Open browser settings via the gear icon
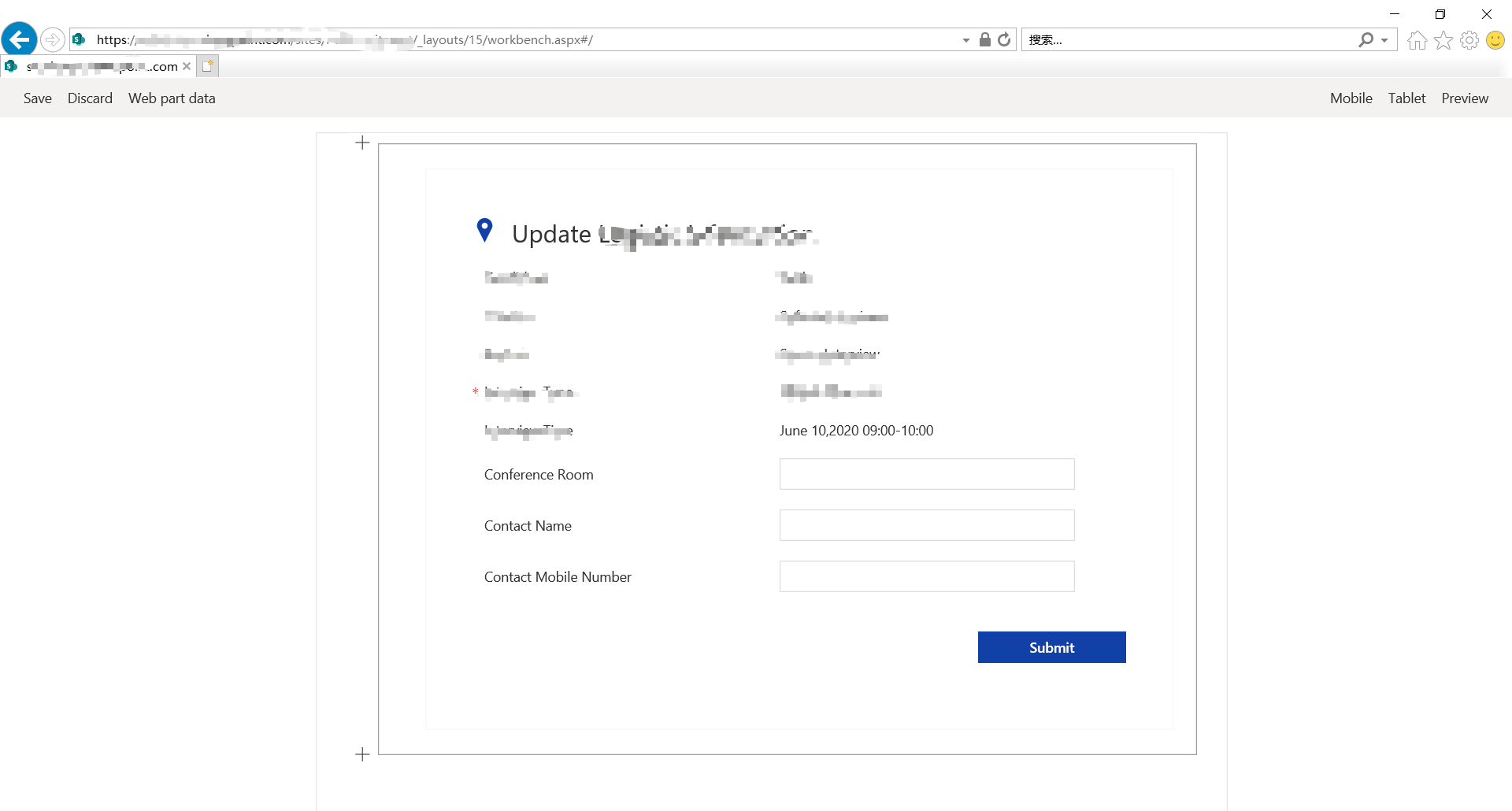Screen dimensions: 1512x811 click(x=1469, y=39)
